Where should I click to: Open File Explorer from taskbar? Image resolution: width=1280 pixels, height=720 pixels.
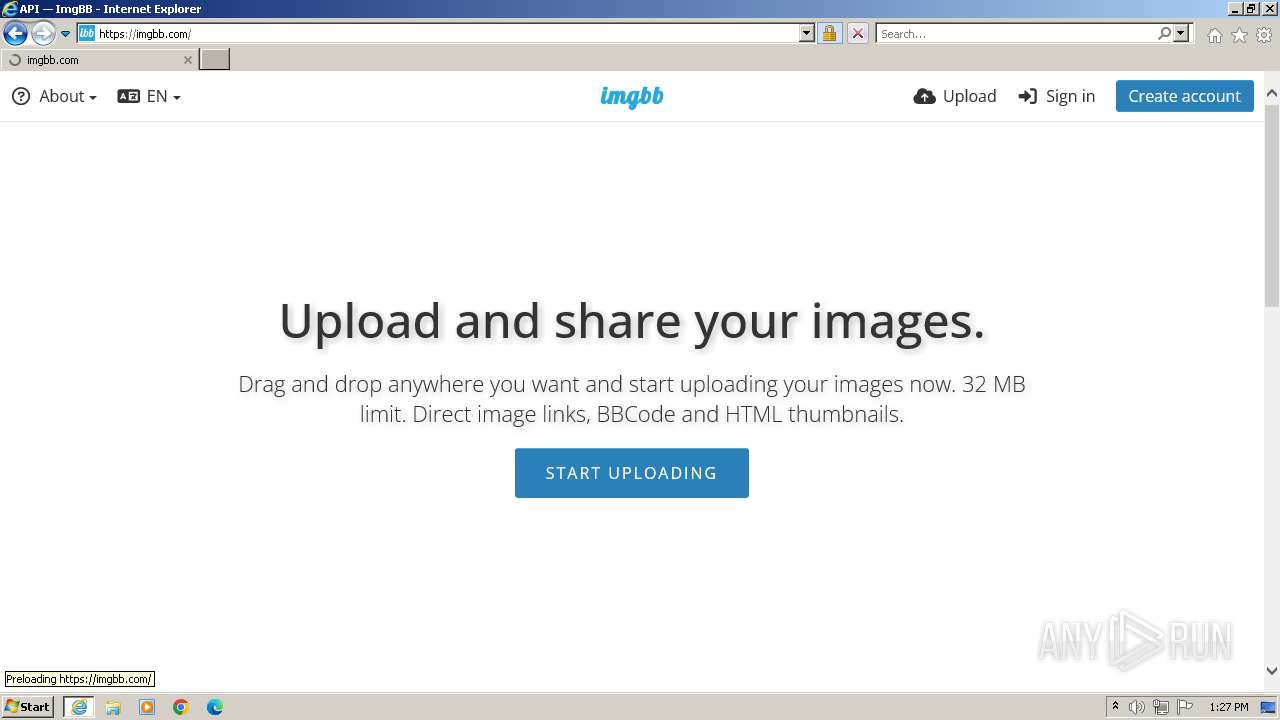(x=113, y=707)
